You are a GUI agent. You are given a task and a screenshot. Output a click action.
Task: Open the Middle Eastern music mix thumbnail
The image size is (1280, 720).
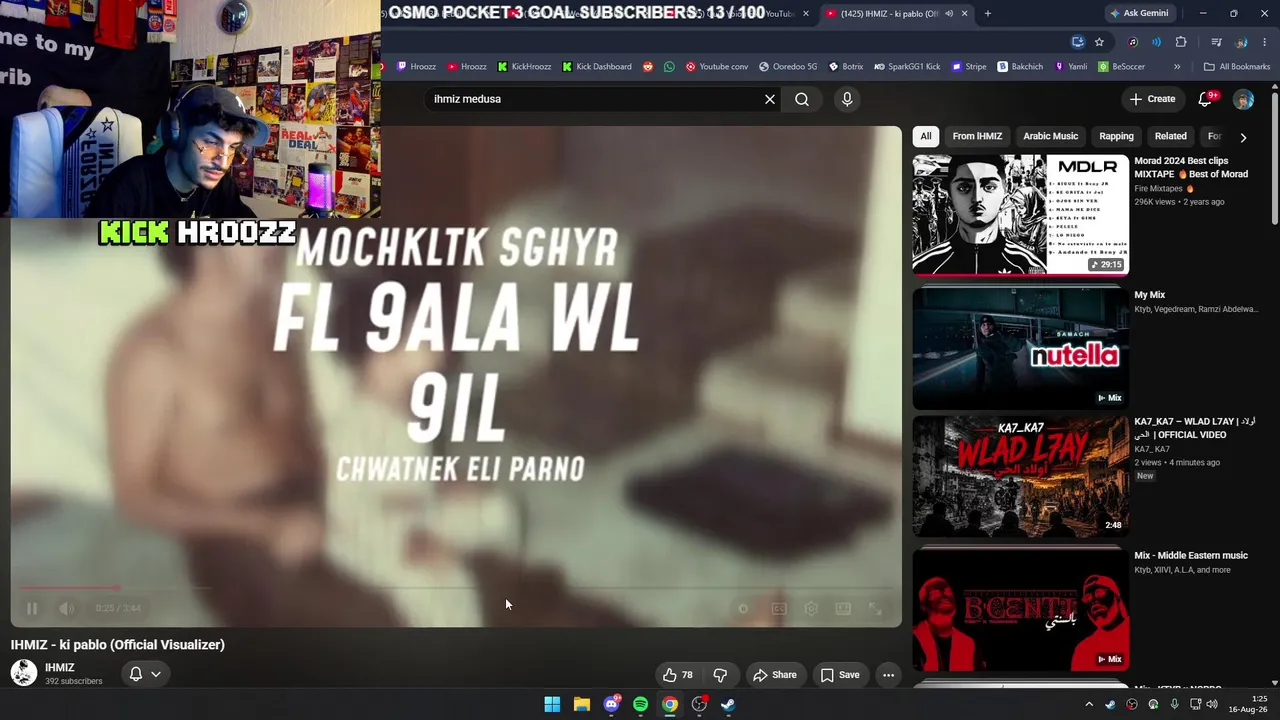click(1020, 609)
